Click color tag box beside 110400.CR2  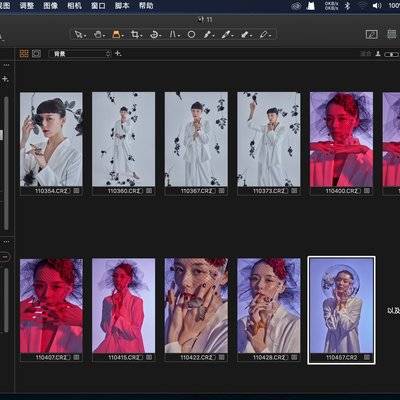tap(367, 191)
